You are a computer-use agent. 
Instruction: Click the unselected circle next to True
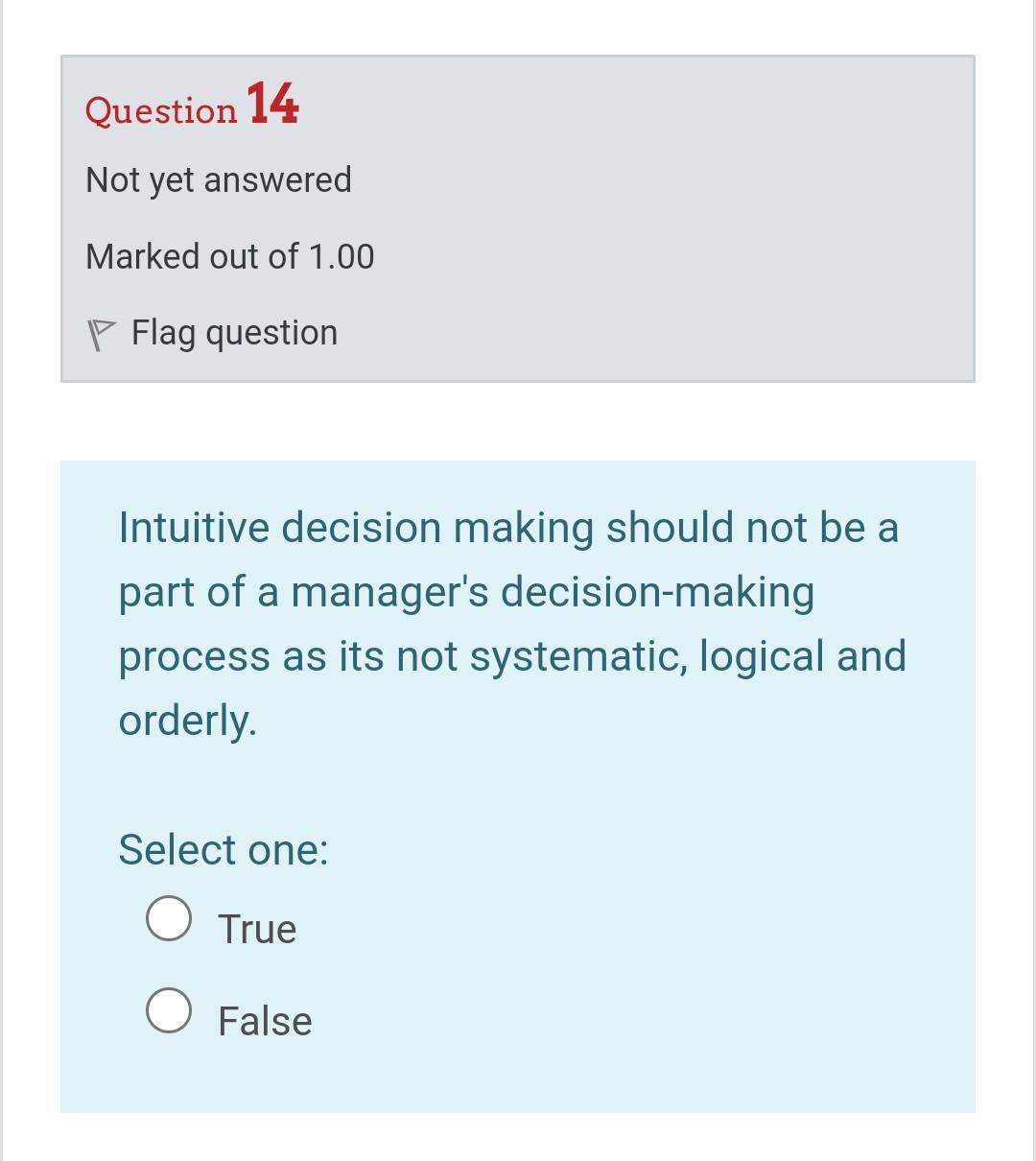tap(168, 918)
